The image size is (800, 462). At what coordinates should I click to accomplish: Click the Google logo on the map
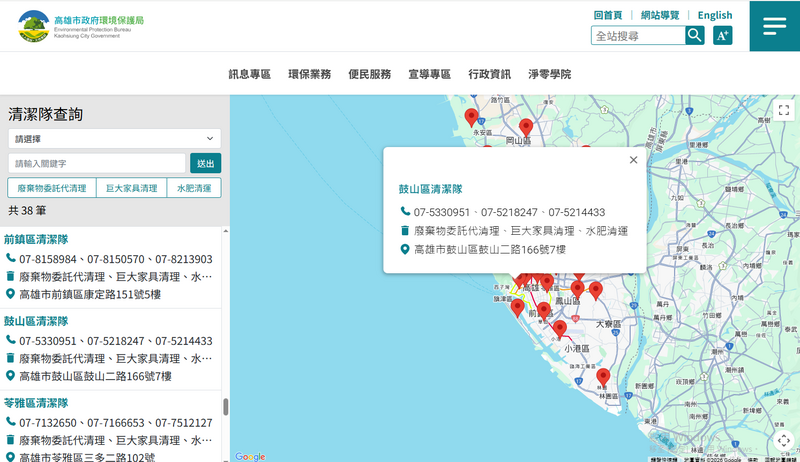point(250,456)
